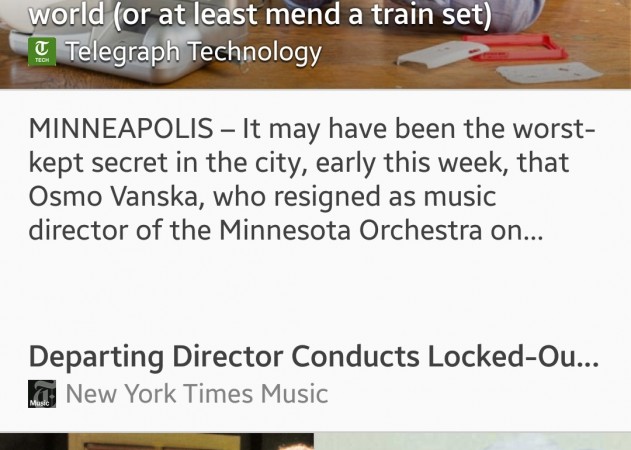Screen dimensions: 631x450
Task: Tap blank area in the Minneapolis article card
Action: (316, 294)
